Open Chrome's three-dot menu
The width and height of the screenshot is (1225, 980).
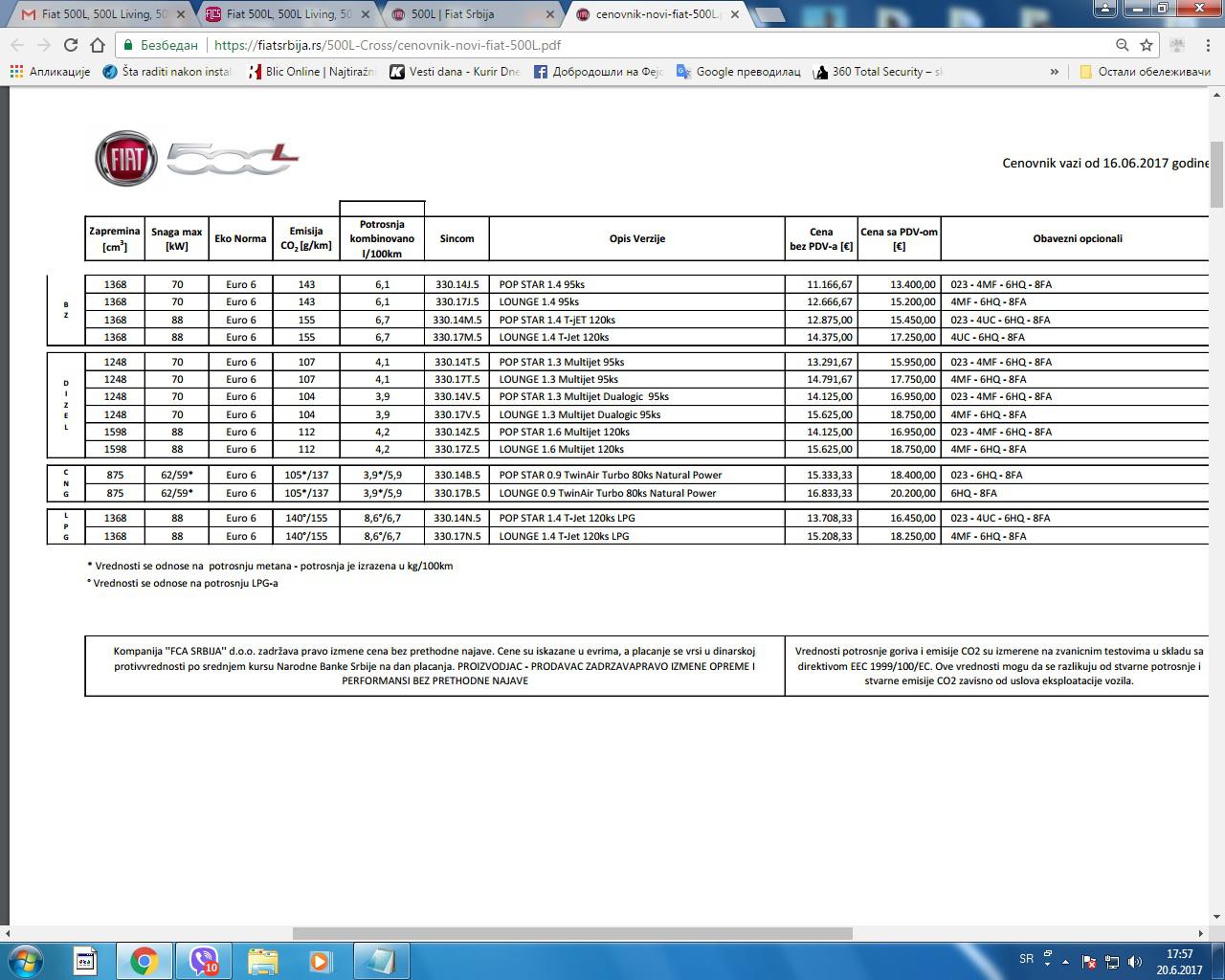(1209, 45)
